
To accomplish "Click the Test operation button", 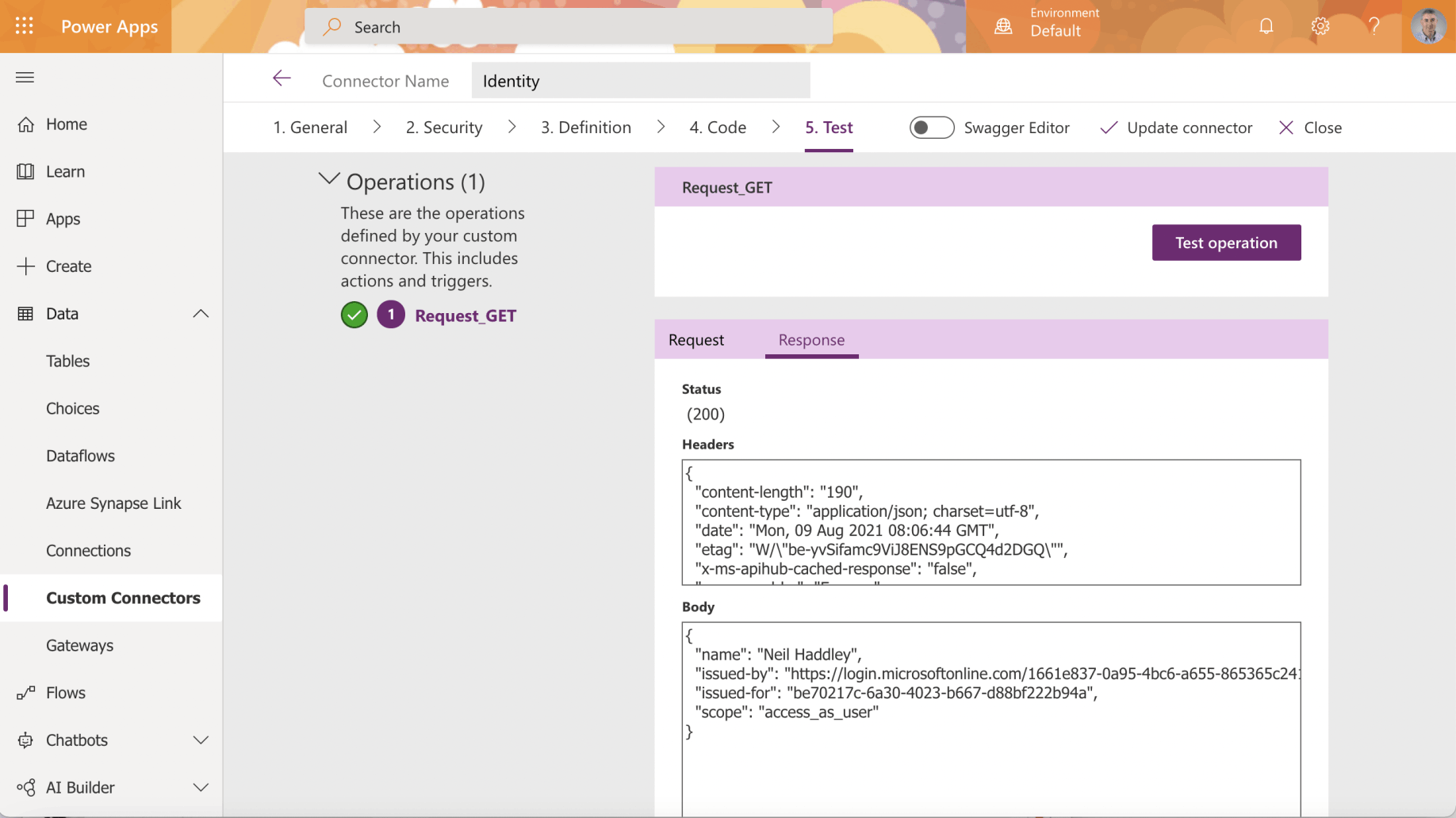I will (1225, 243).
